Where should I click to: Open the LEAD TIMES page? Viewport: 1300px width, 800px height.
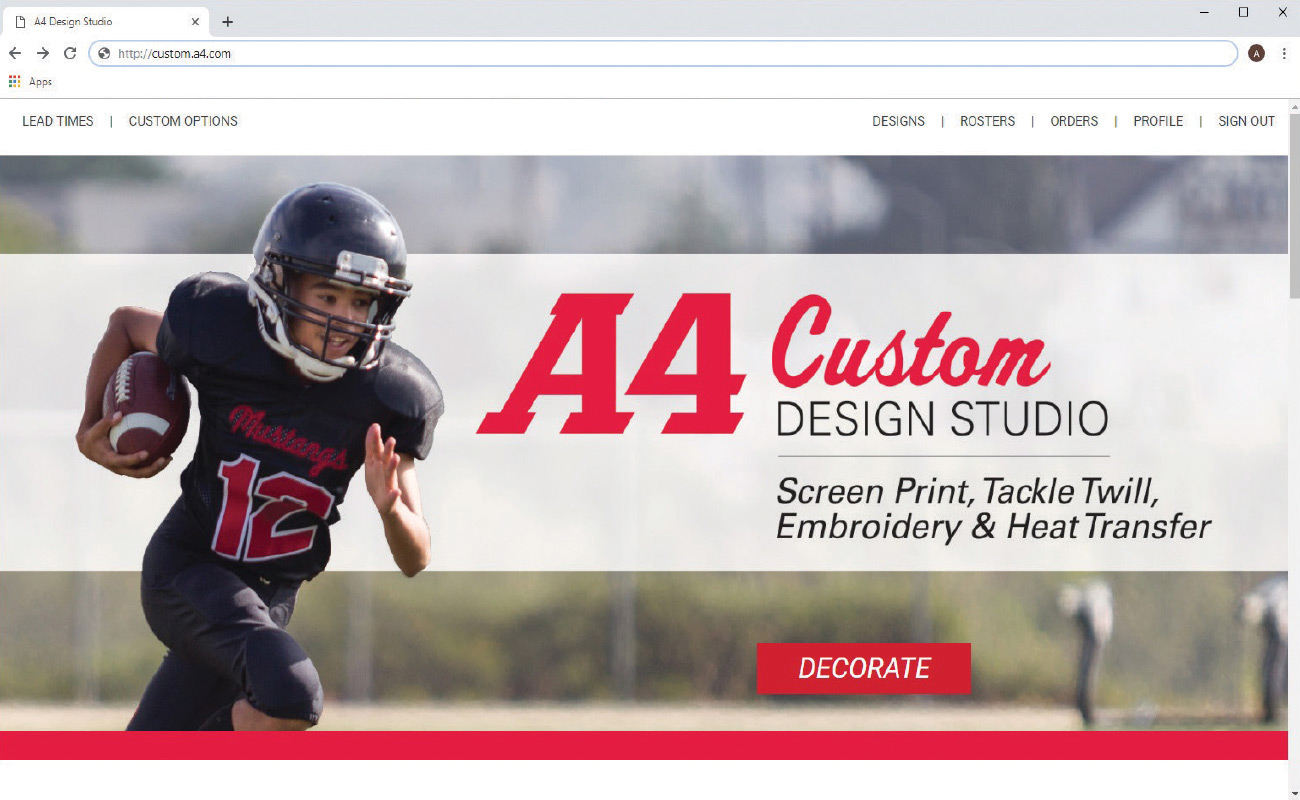58,121
